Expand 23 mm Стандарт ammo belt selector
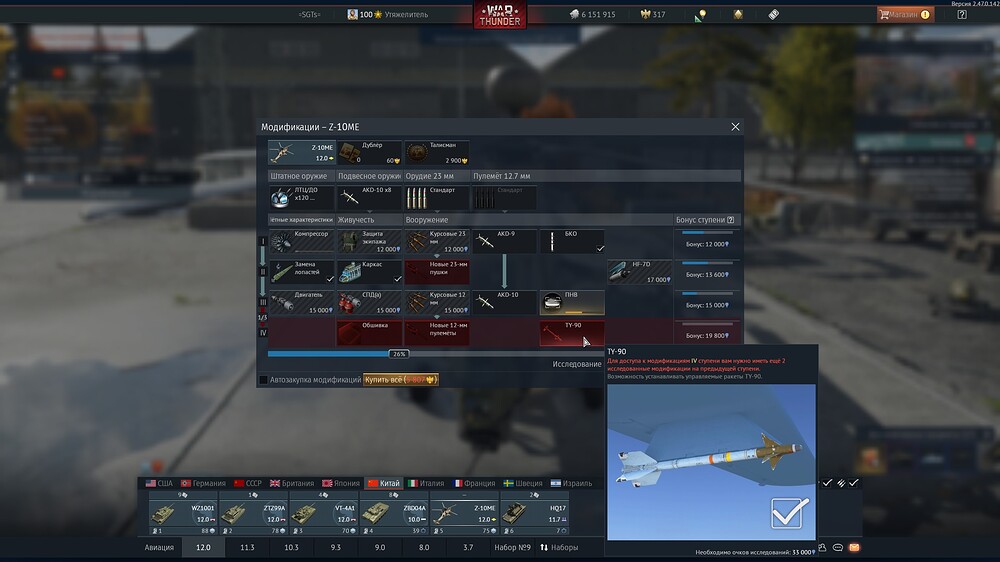Viewport: 1000px width, 562px height. coord(437,198)
